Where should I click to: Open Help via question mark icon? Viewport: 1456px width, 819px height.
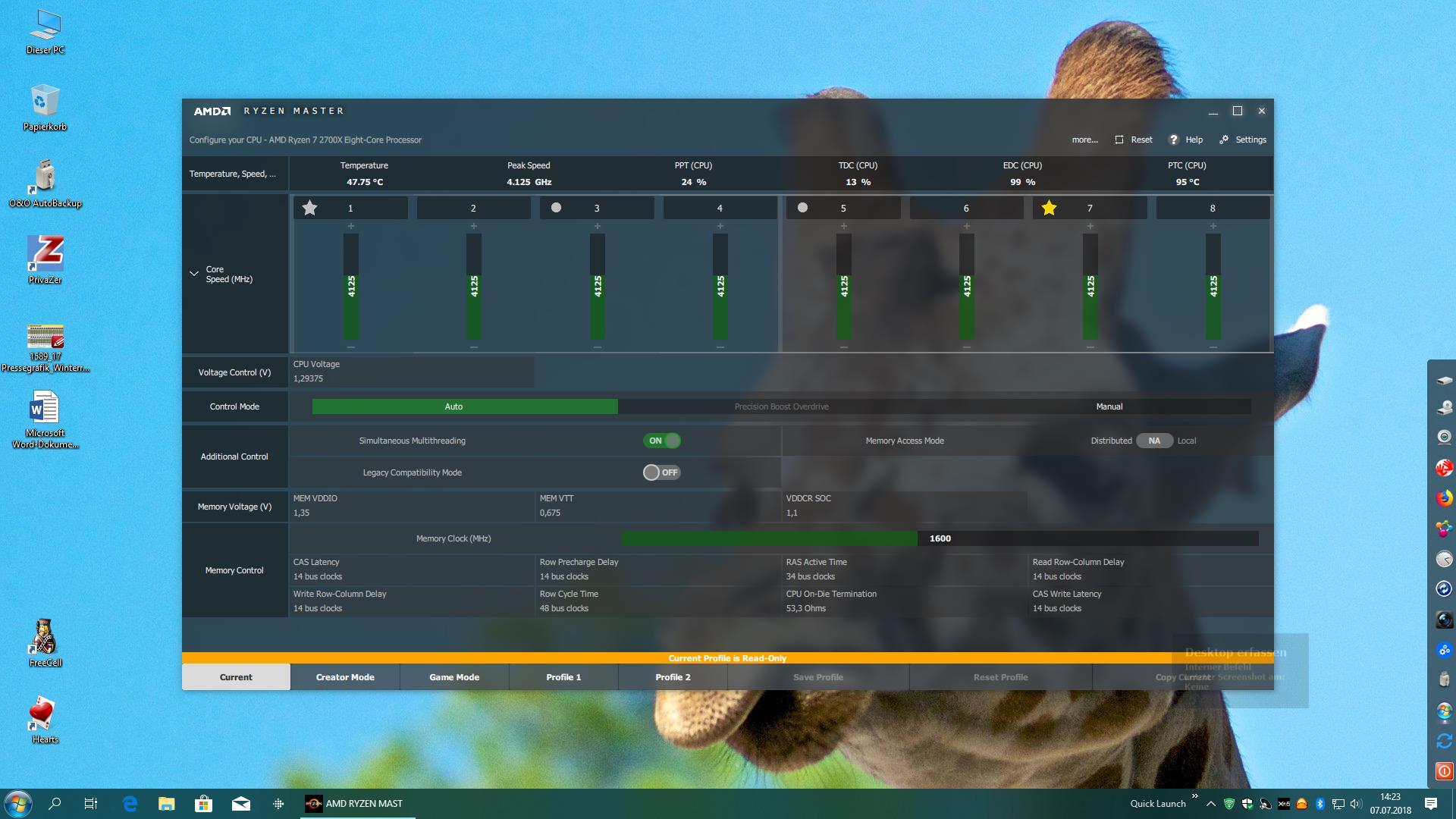1174,140
